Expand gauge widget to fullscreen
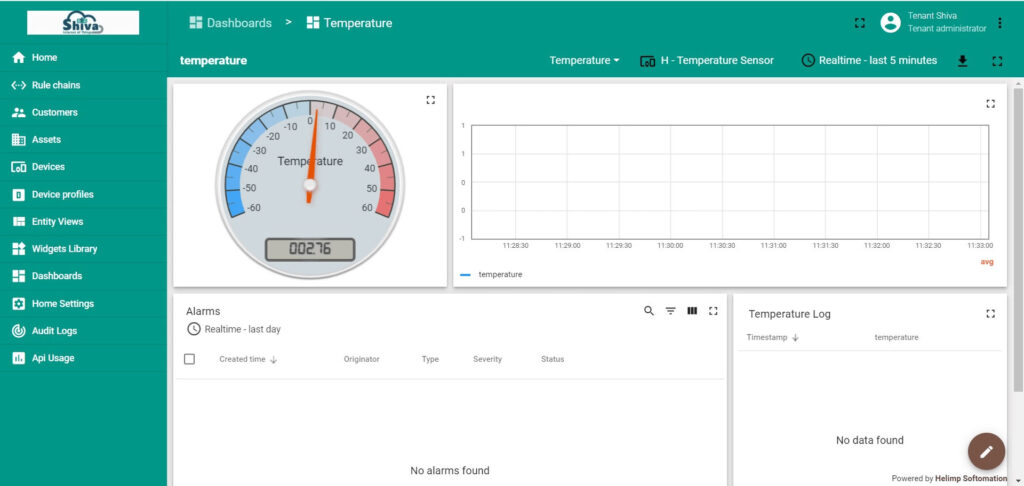The width and height of the screenshot is (1024, 486). 430,100
